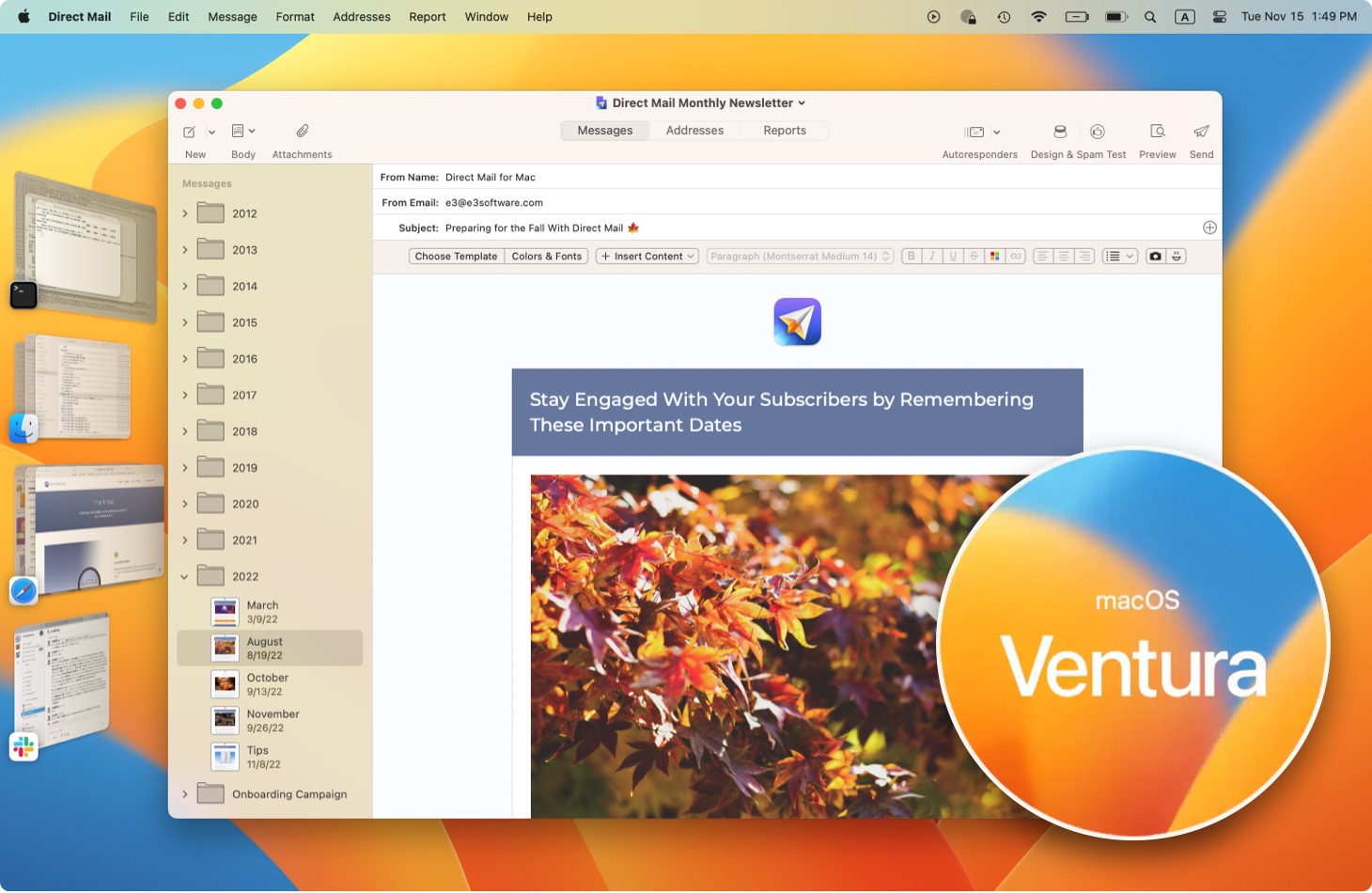Select the March 3/9/22 message

(x=270, y=612)
